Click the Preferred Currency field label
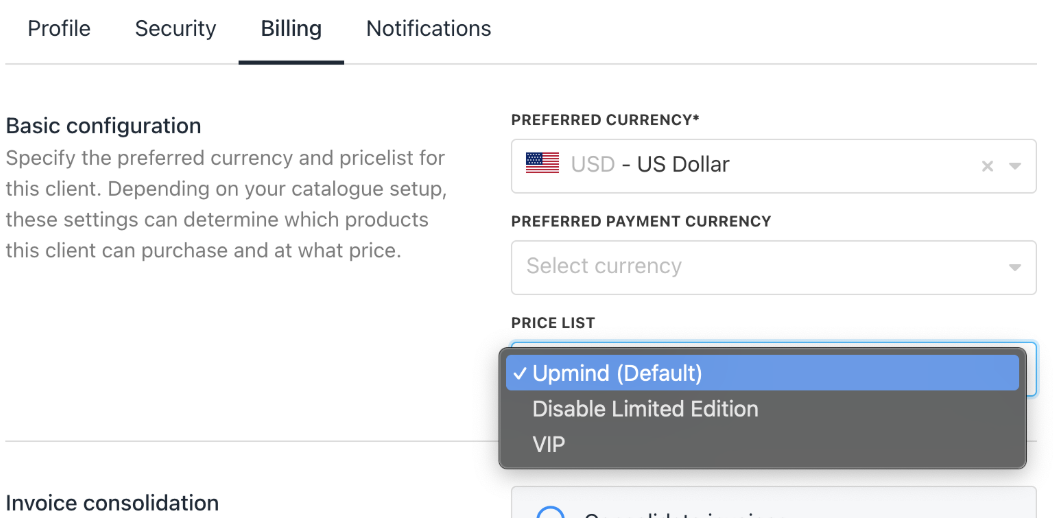 (x=605, y=120)
